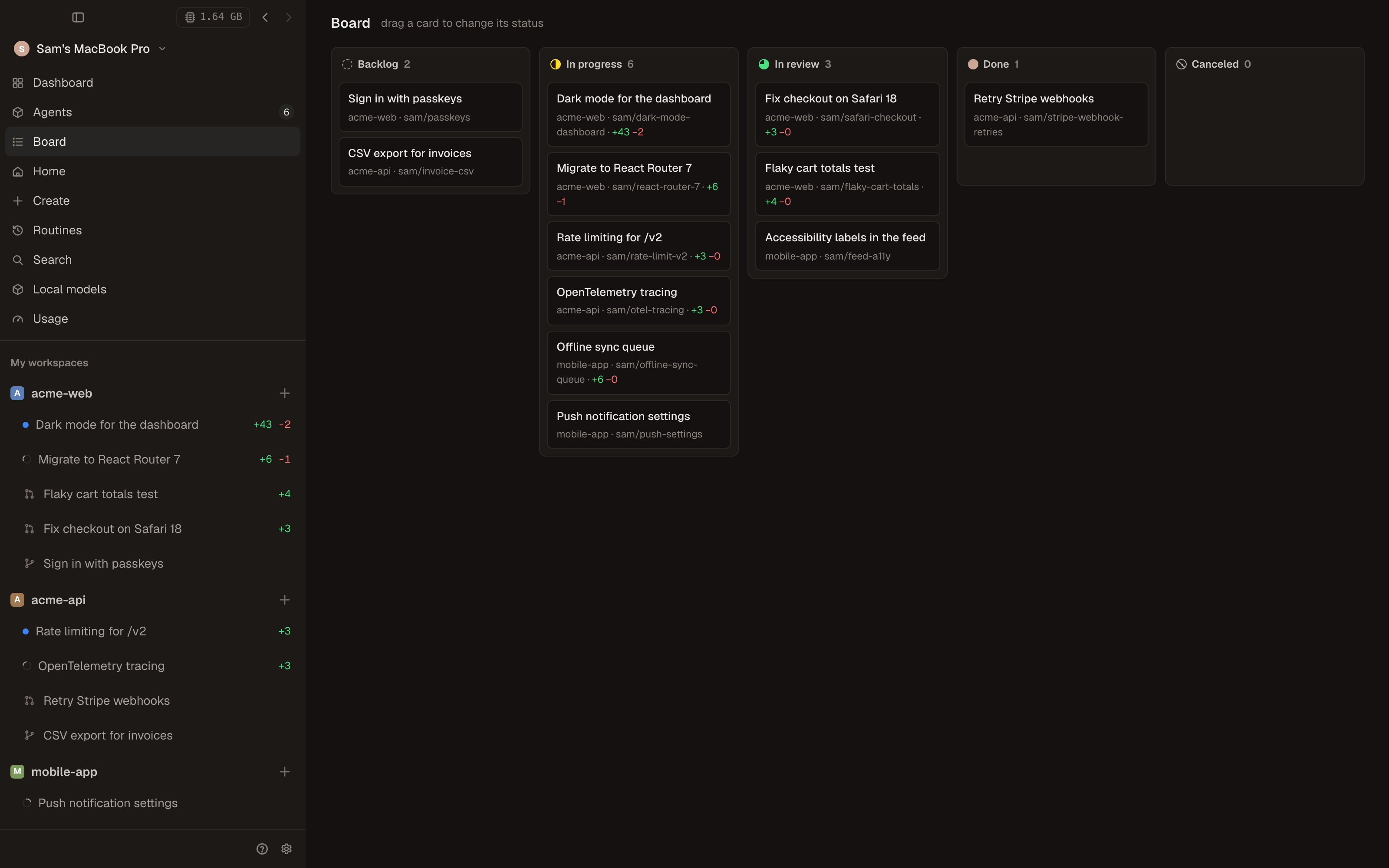
Task: Click My workspaces section heading
Action: [x=49, y=363]
